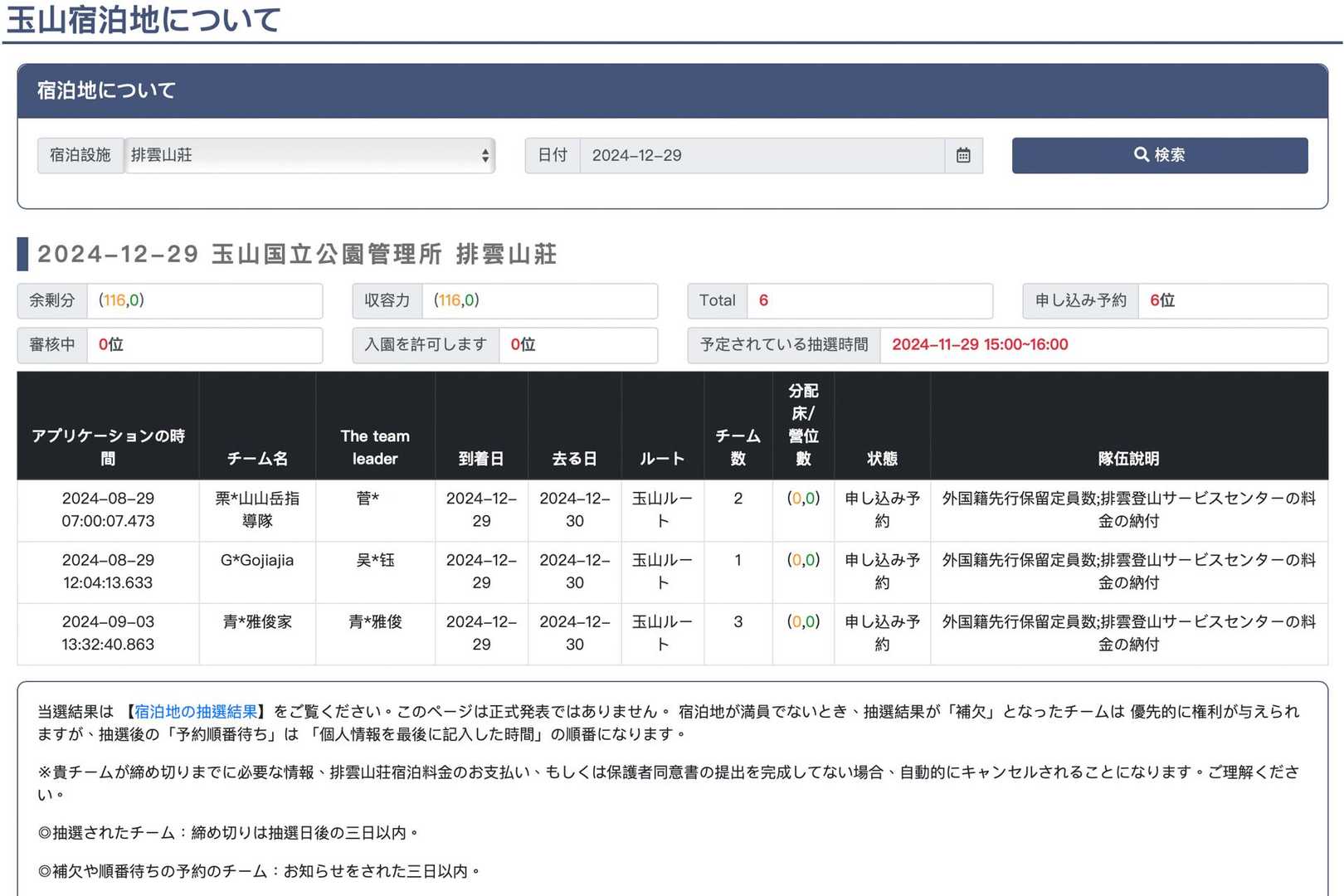Open the calendar date picker icon
This screenshot has width=1344, height=896.
(x=963, y=155)
